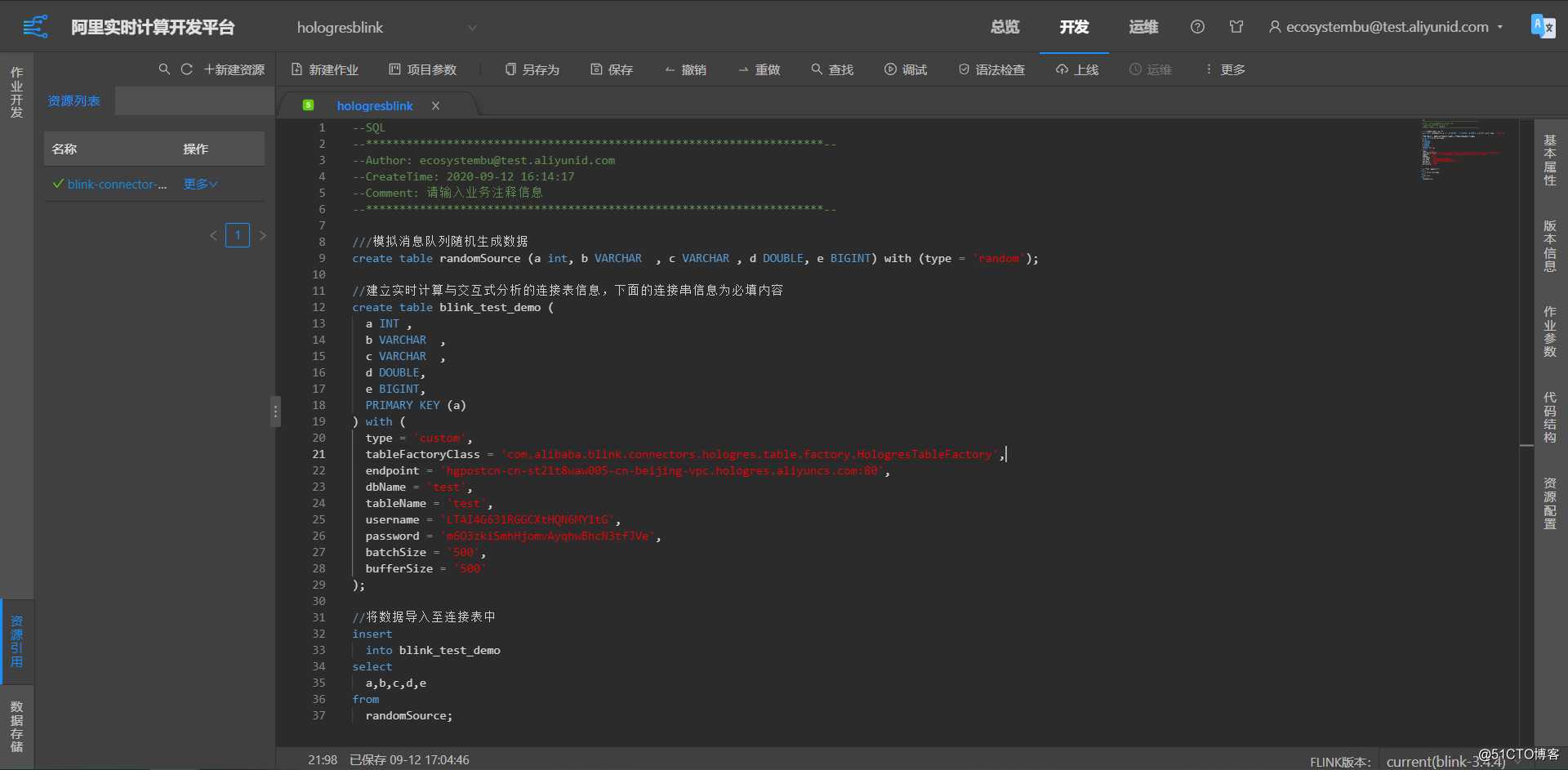1568x770 pixels.
Task: Click 查找 find button
Action: [x=833, y=69]
